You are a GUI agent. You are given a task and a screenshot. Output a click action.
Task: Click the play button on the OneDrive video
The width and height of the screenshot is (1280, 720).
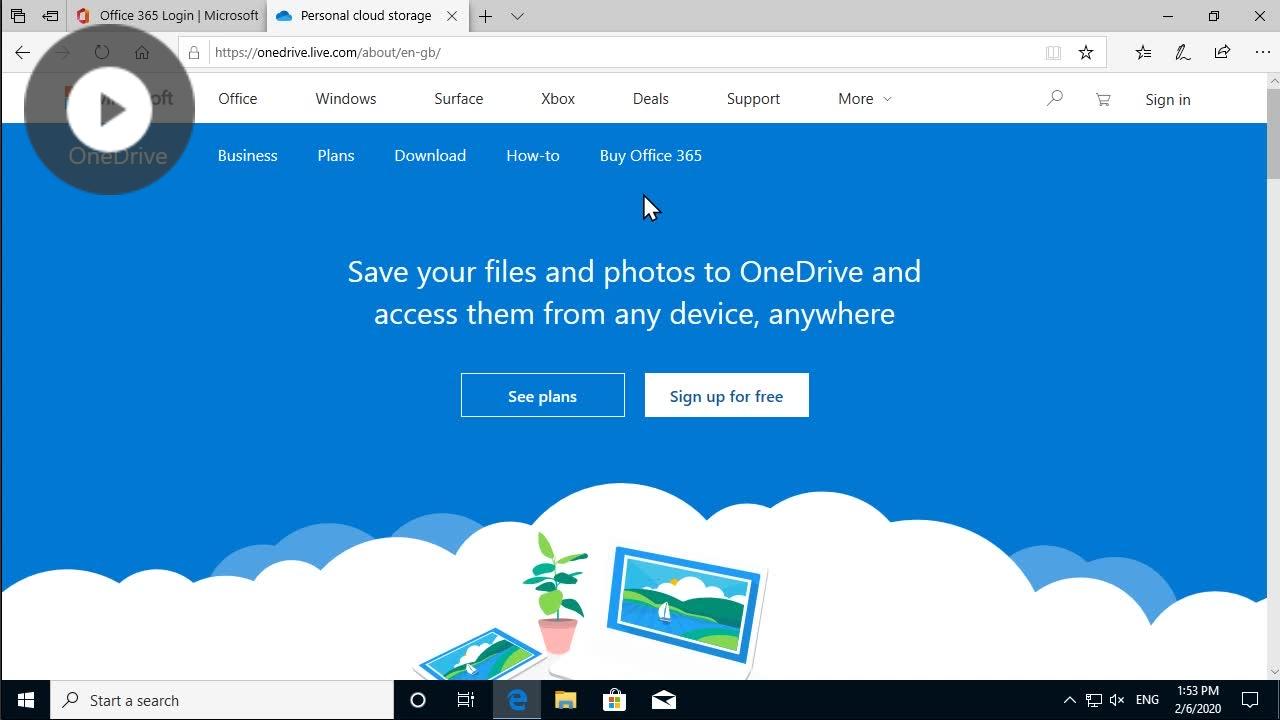click(110, 110)
